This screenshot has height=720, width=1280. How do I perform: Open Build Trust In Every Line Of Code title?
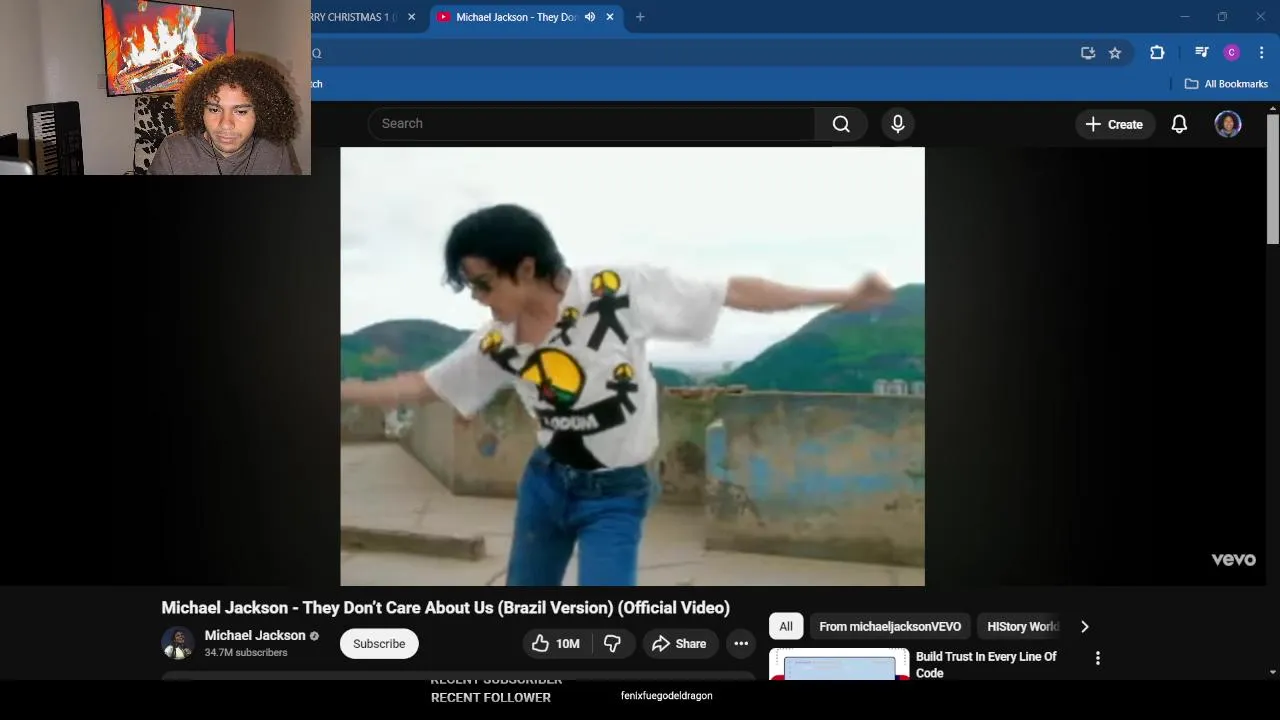(x=986, y=665)
